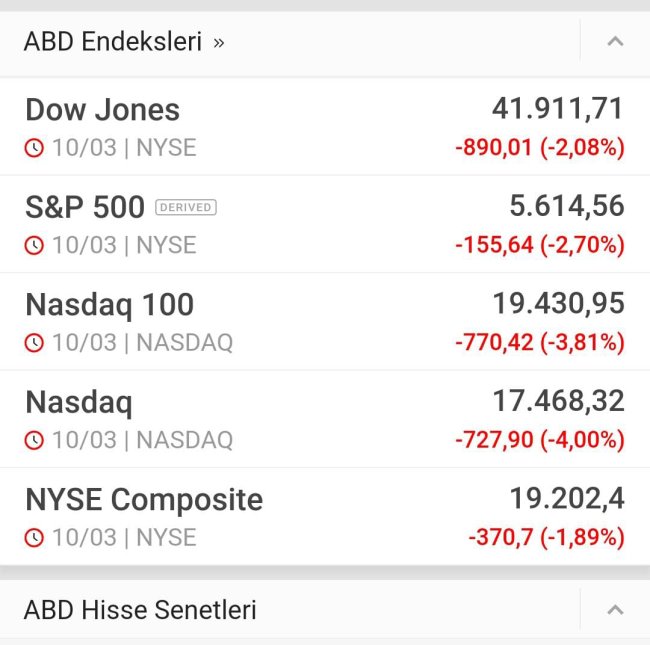Click the Nasdaq change -727,90 (-4,00%)
The height and width of the screenshot is (645, 650).
pyautogui.click(x=540, y=439)
